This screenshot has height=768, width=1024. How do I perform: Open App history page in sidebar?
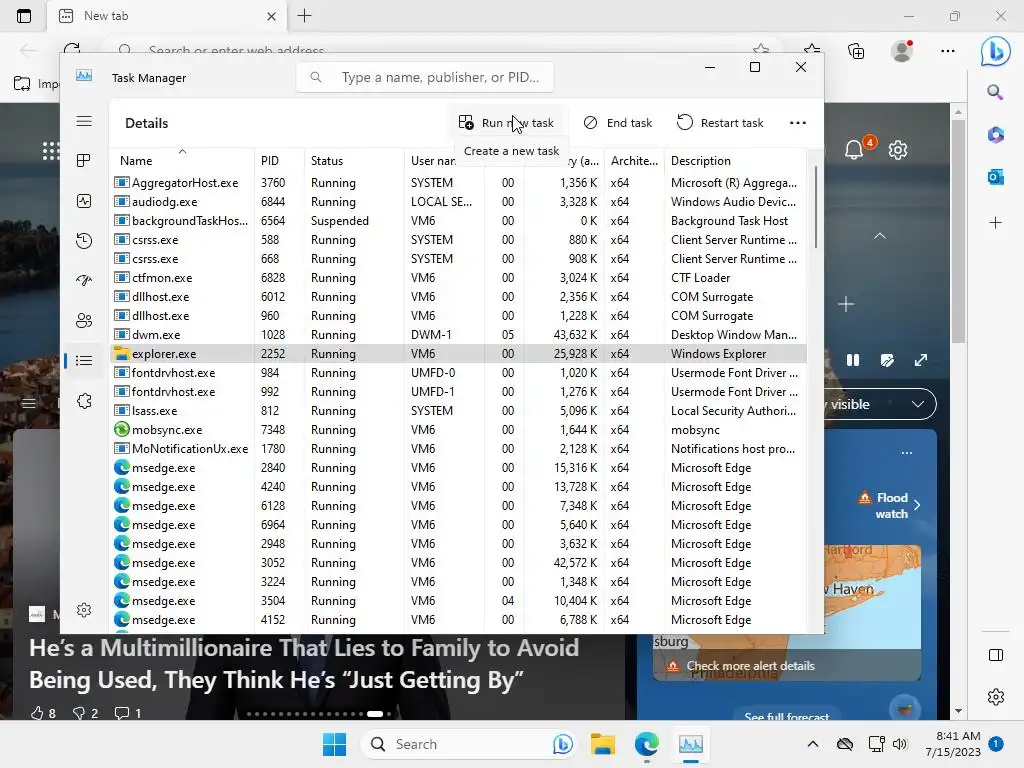tap(84, 241)
